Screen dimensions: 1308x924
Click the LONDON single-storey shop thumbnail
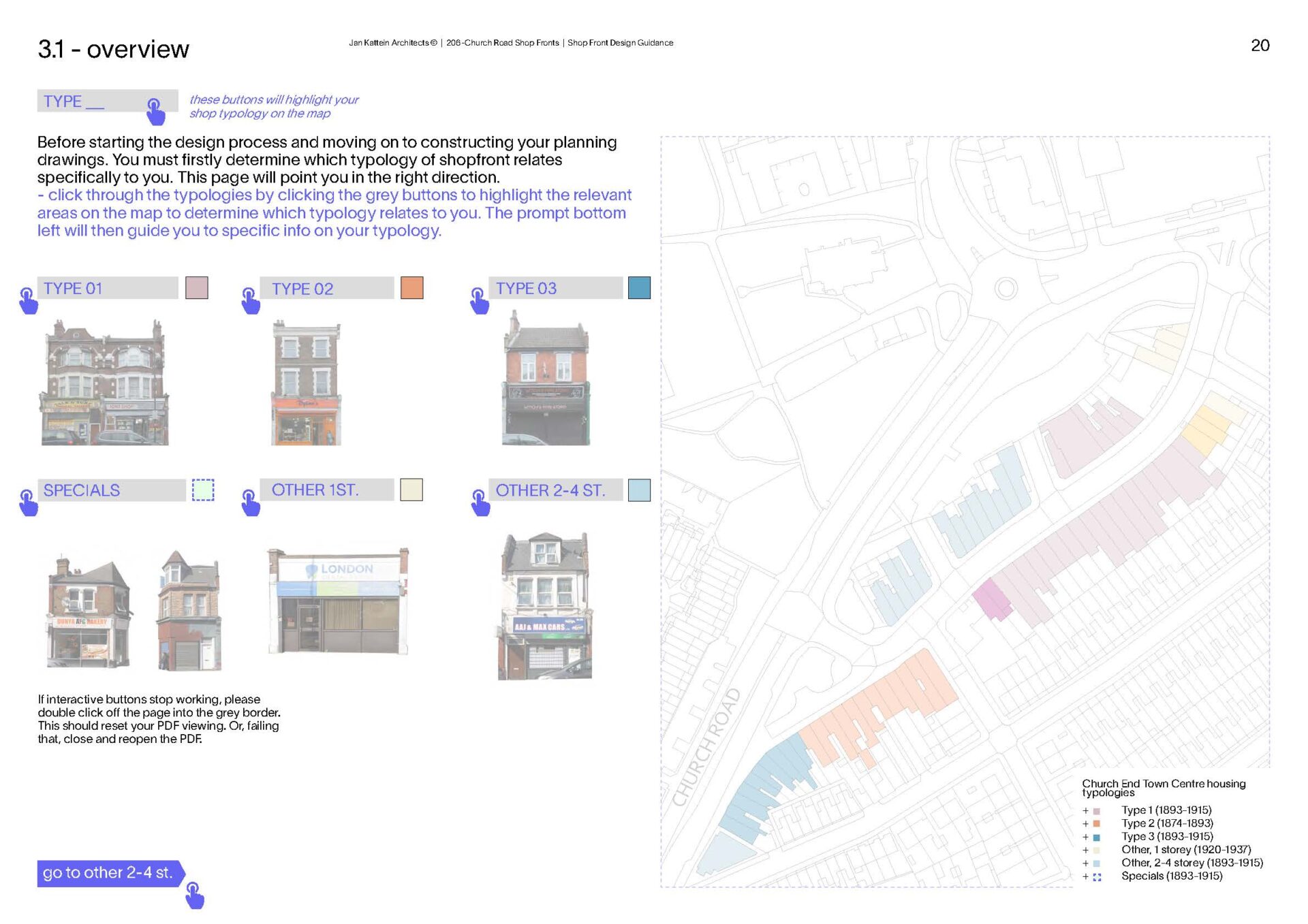(339, 601)
